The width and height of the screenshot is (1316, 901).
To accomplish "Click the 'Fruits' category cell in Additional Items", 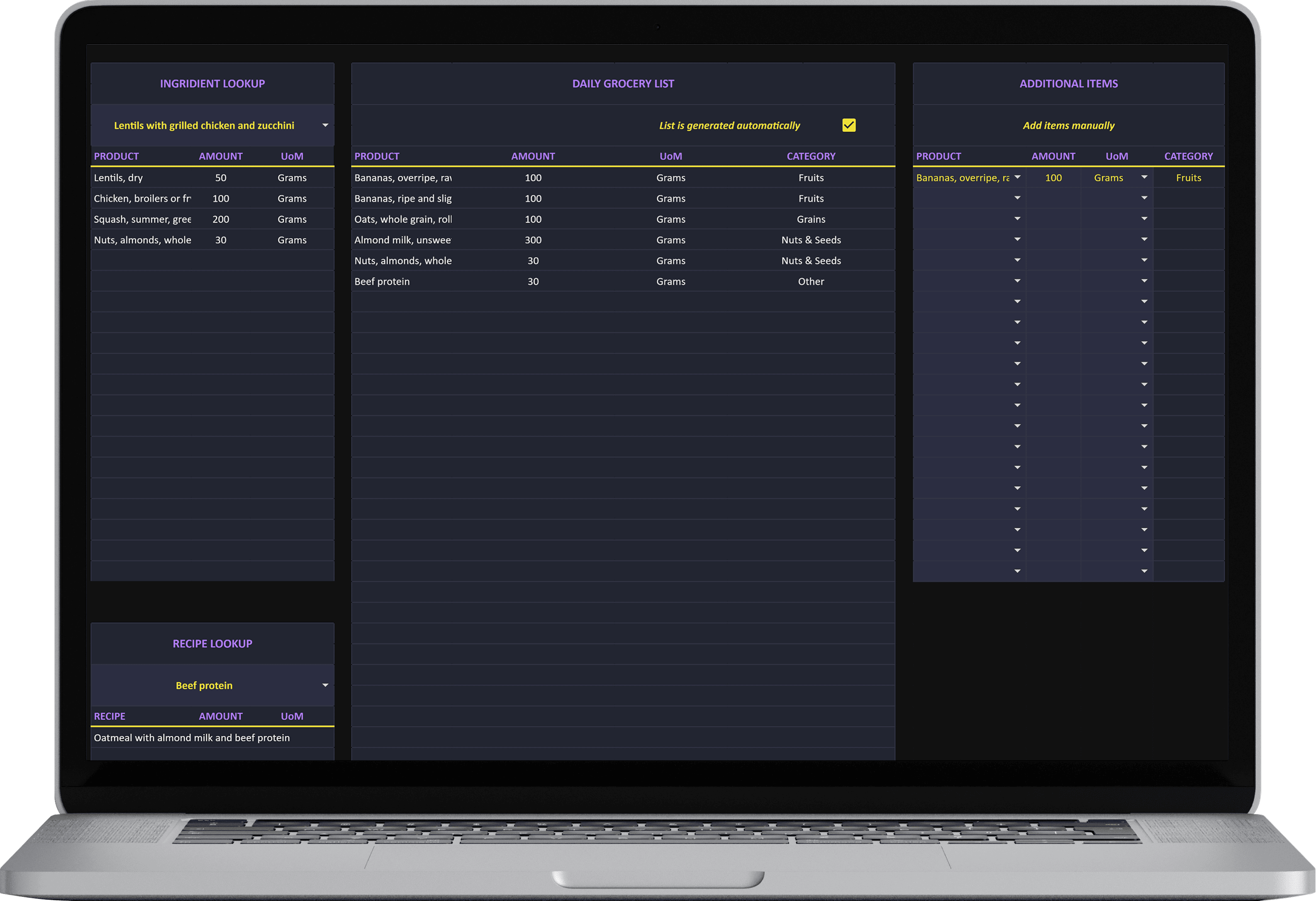I will click(x=1188, y=178).
